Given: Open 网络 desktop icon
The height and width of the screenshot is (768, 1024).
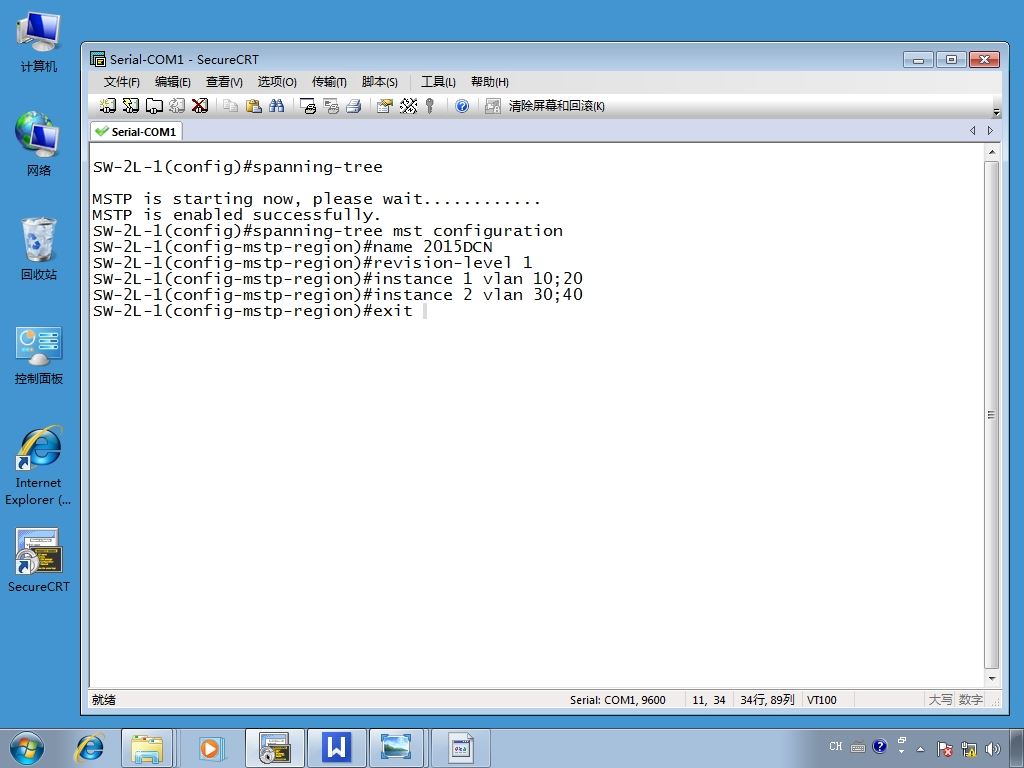Looking at the screenshot, I should (39, 144).
